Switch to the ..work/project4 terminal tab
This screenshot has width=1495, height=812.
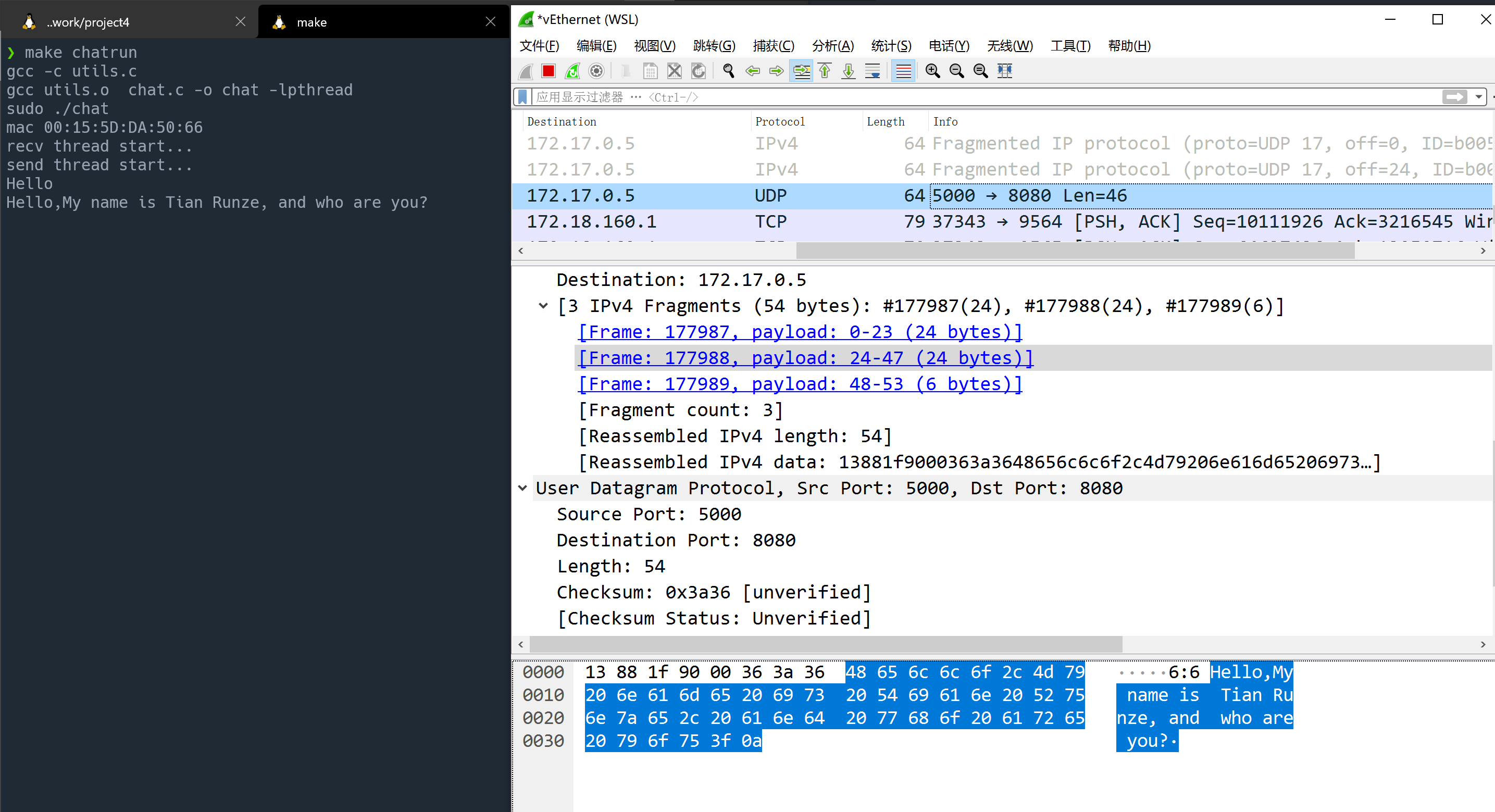(x=128, y=22)
